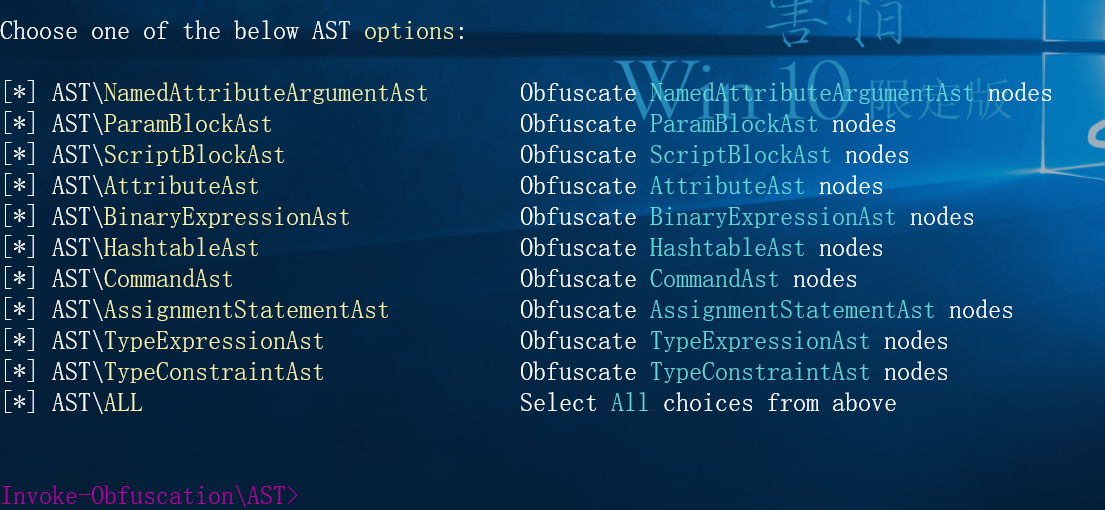Screen dimensions: 1105x510
Task: Choose the AST\ALL option
Action: click(x=97, y=403)
